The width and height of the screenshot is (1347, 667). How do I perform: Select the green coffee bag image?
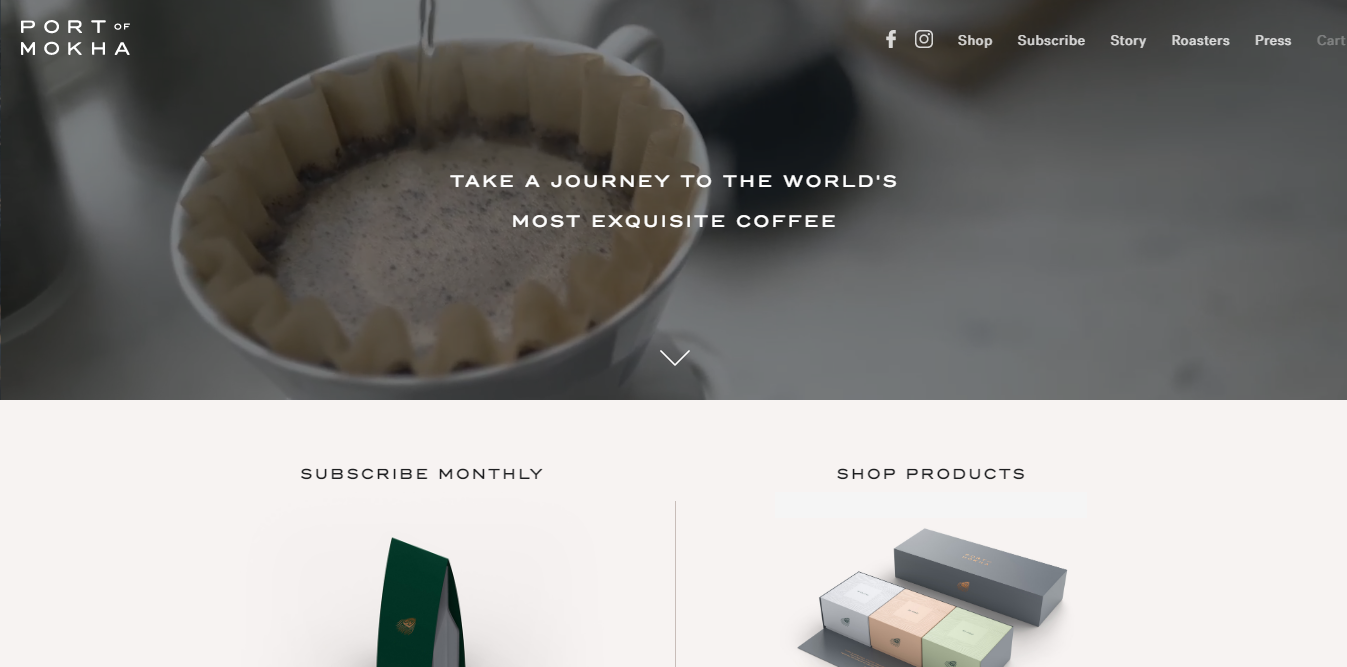pyautogui.click(x=421, y=602)
